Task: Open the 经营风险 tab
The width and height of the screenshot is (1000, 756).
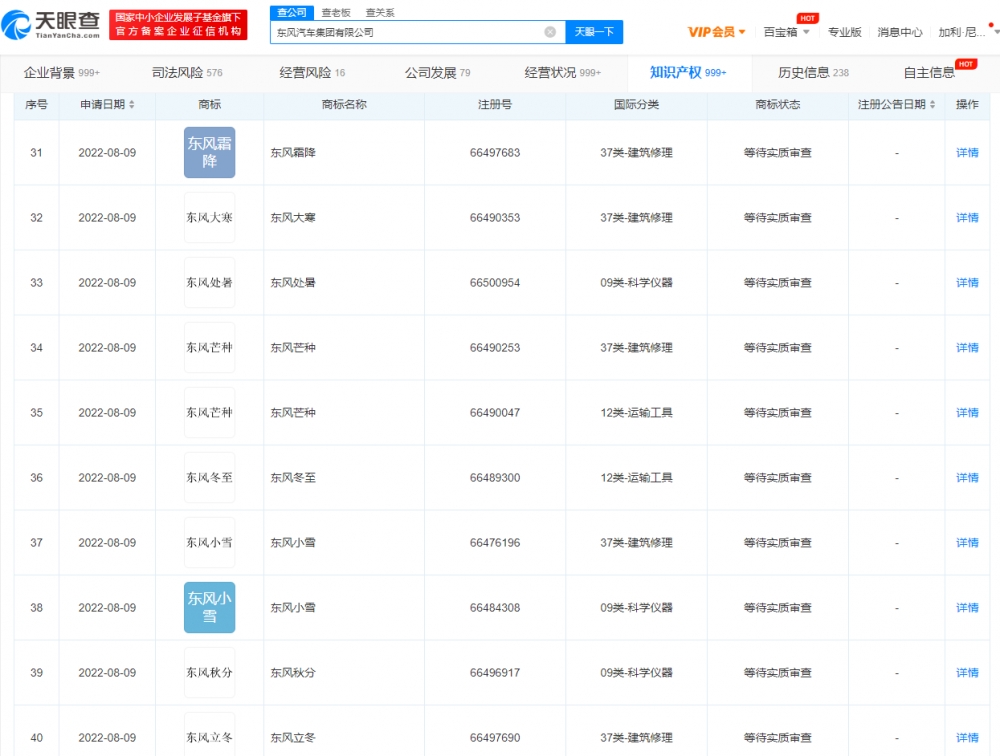Action: (312, 73)
